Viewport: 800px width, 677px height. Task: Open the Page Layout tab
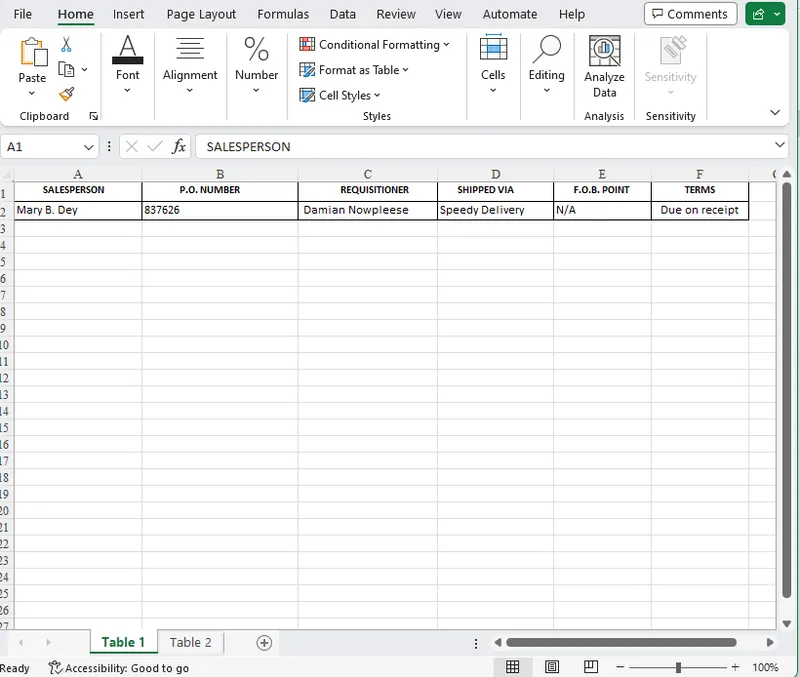point(201,14)
